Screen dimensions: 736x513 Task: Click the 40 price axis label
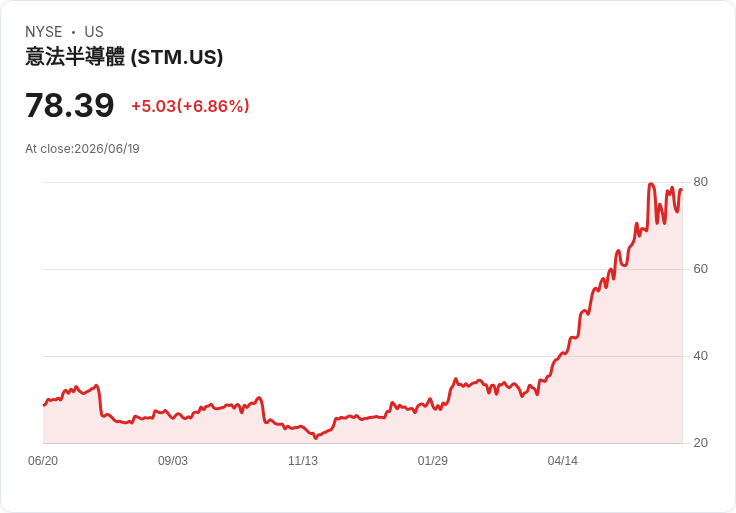tap(700, 356)
